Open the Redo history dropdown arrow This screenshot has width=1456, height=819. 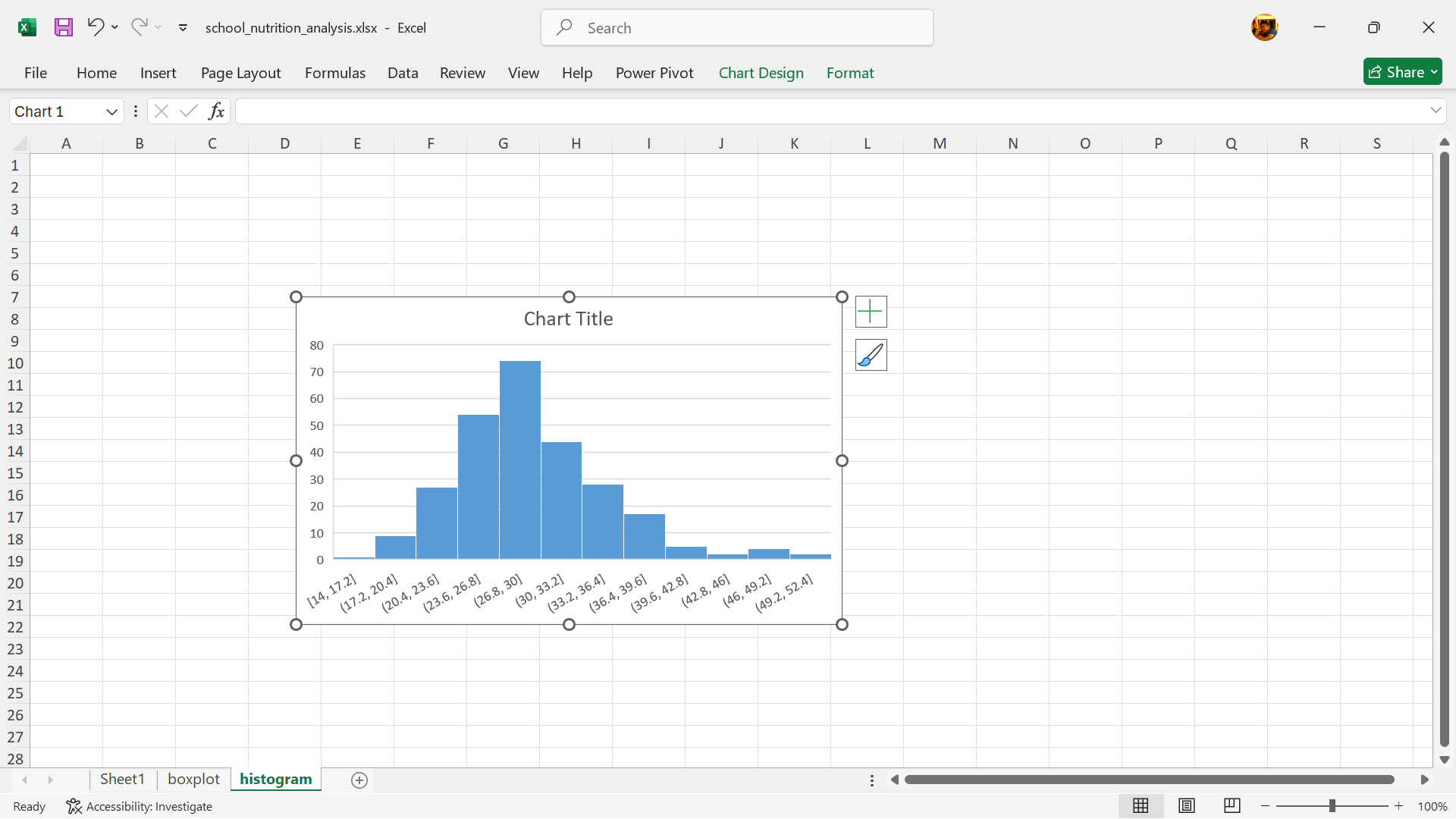pos(158,27)
